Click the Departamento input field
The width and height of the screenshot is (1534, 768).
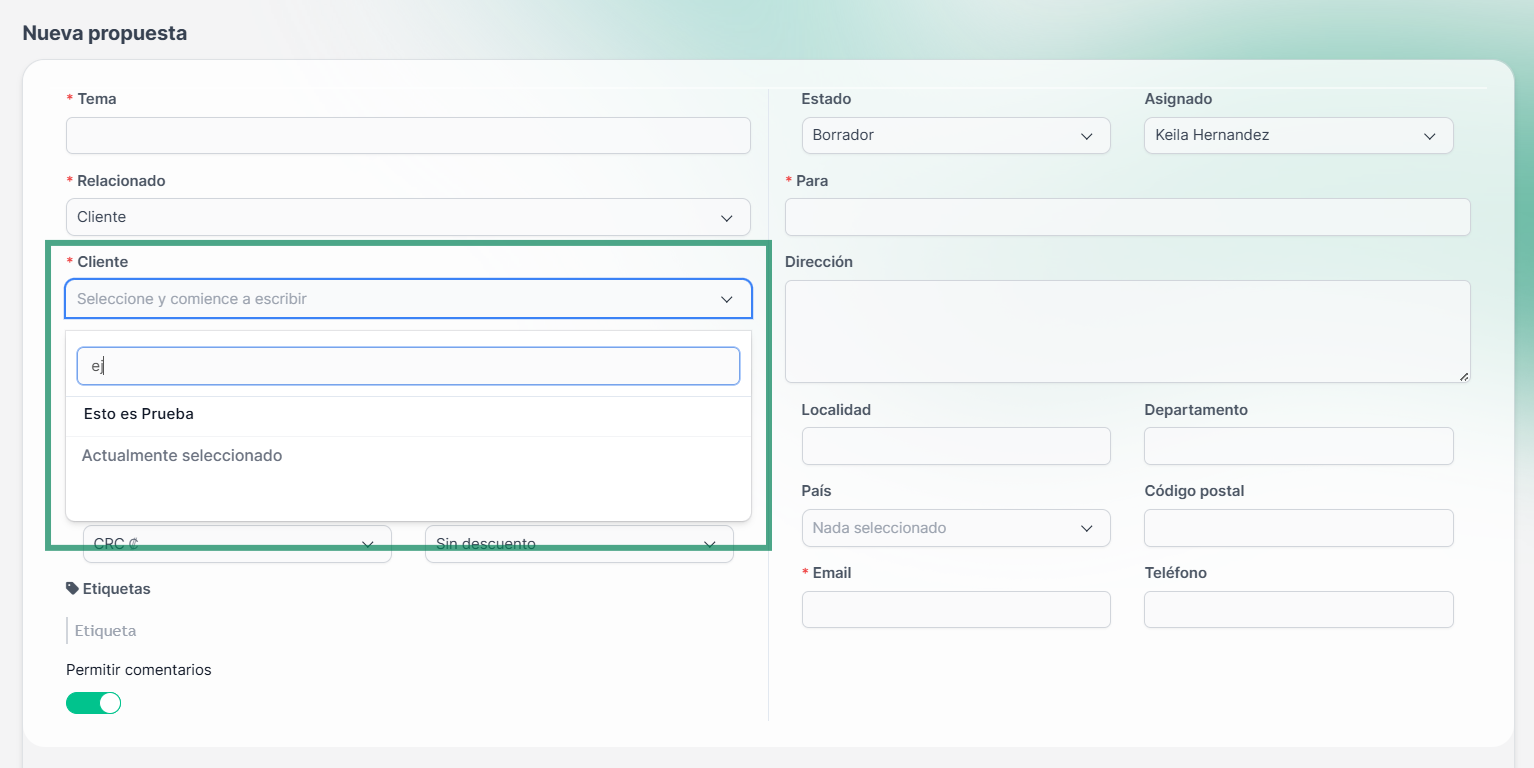click(1297, 446)
